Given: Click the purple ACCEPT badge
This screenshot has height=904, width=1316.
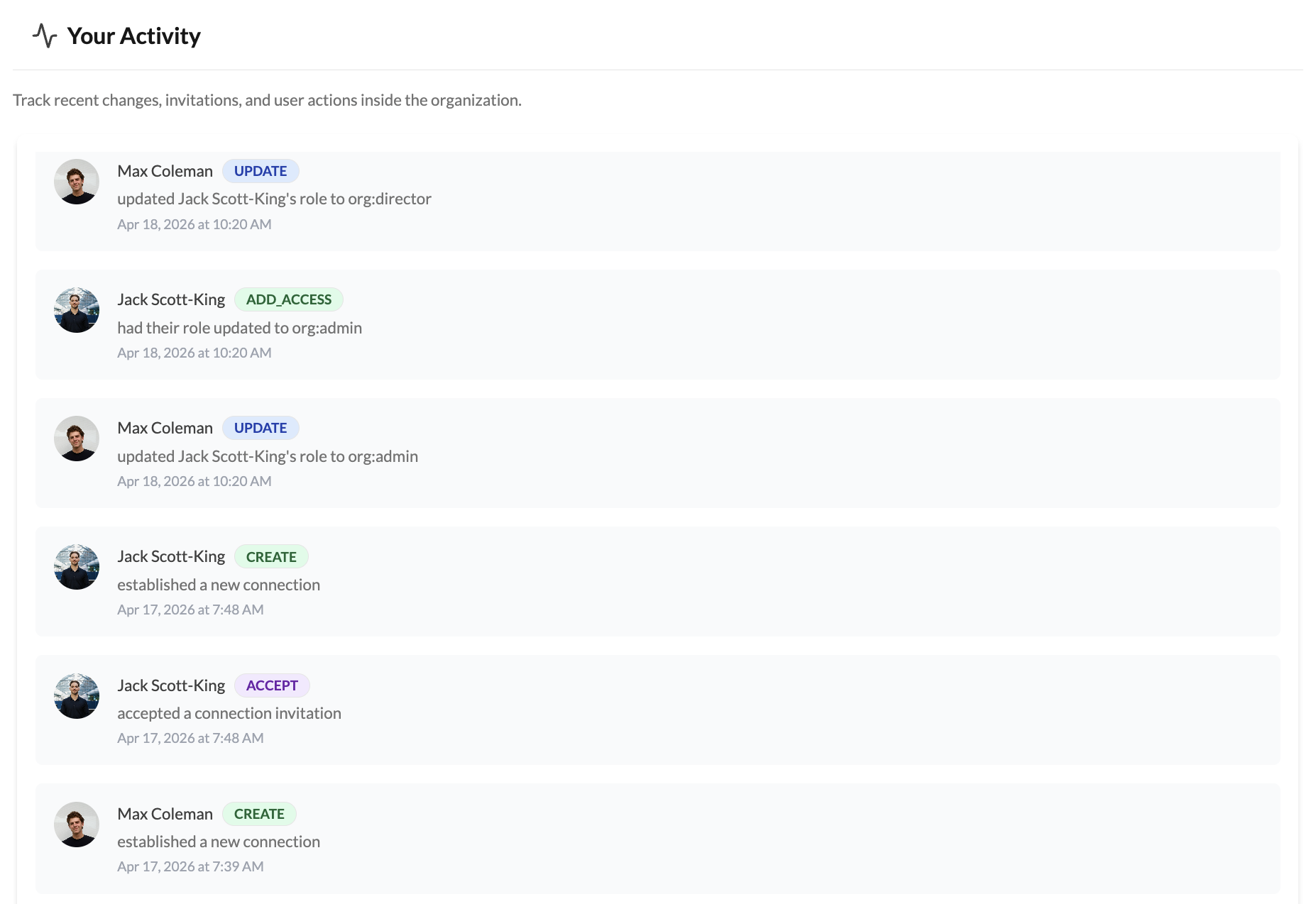Looking at the screenshot, I should (272, 685).
